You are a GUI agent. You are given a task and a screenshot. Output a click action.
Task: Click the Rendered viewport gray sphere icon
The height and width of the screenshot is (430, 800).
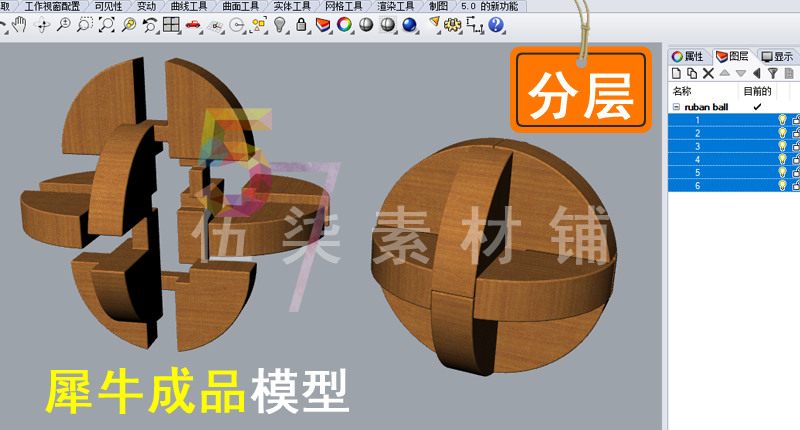(388, 24)
